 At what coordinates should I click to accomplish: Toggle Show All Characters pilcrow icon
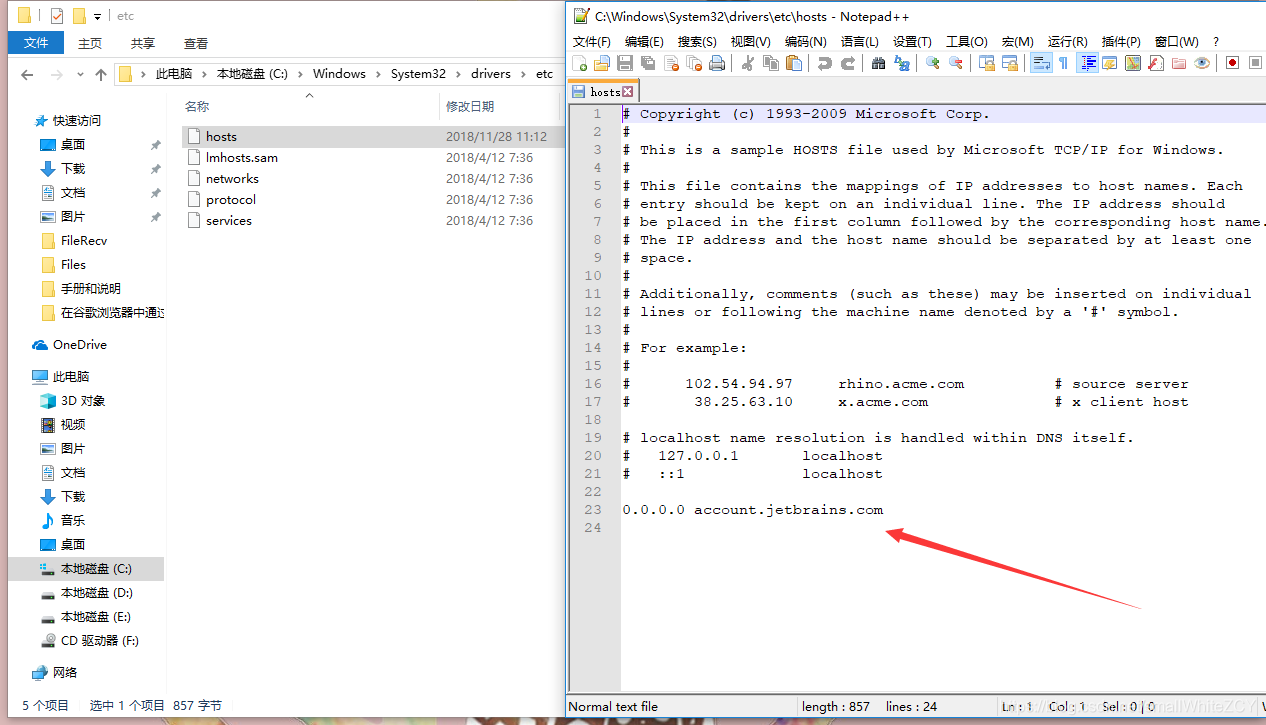(x=1062, y=63)
